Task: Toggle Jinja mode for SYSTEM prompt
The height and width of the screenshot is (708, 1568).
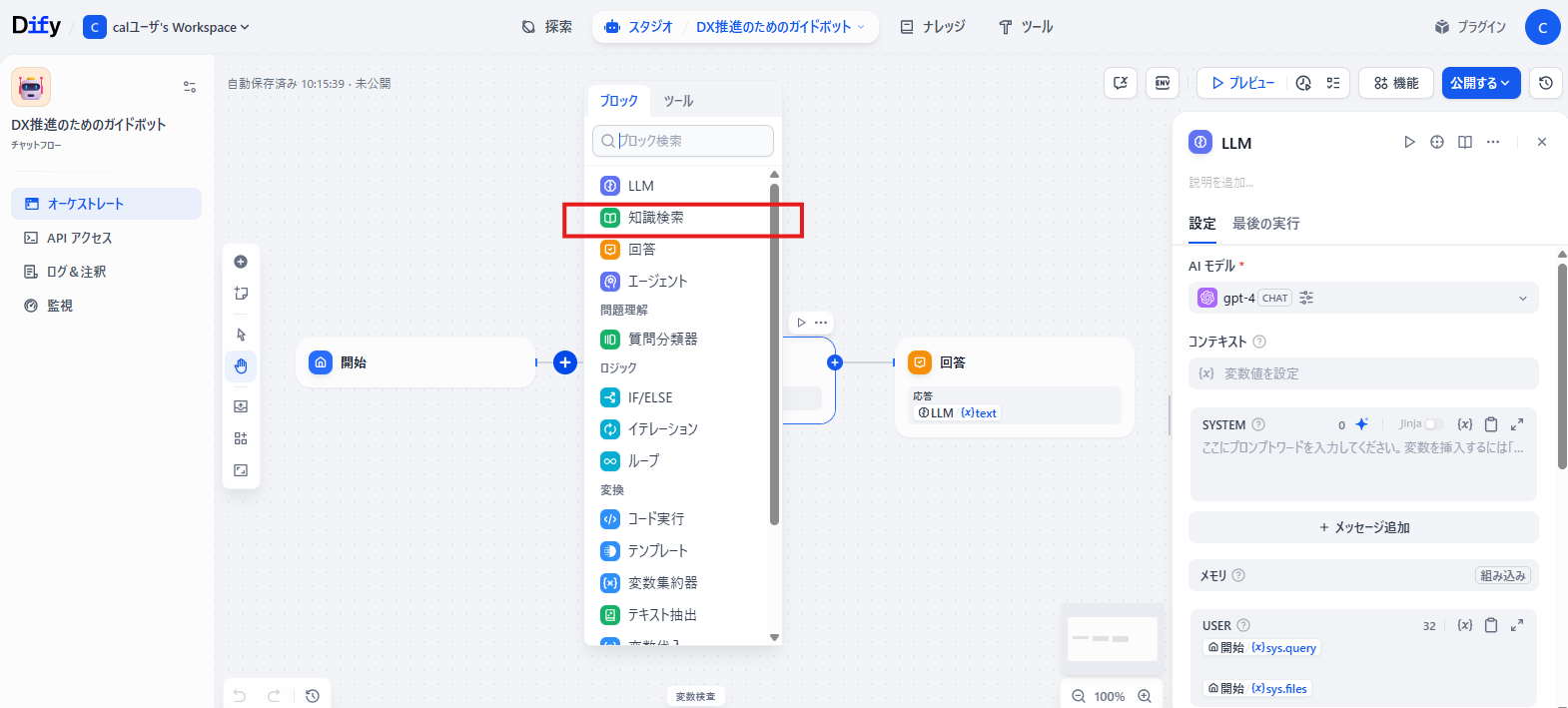Action: [1433, 424]
